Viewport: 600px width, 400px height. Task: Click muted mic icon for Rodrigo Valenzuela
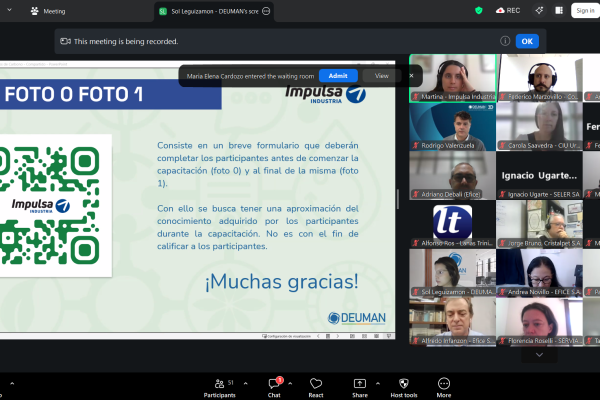coord(416,145)
